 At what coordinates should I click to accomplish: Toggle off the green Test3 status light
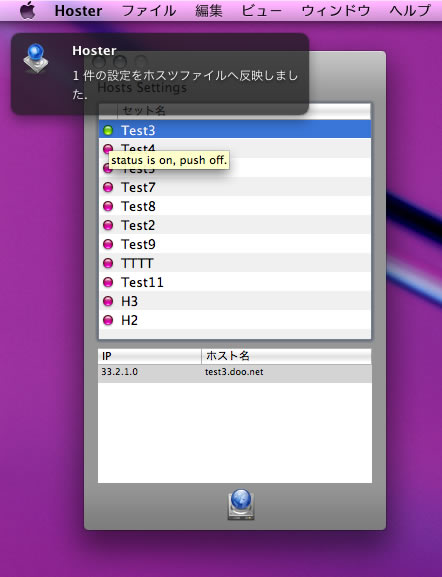coord(108,130)
